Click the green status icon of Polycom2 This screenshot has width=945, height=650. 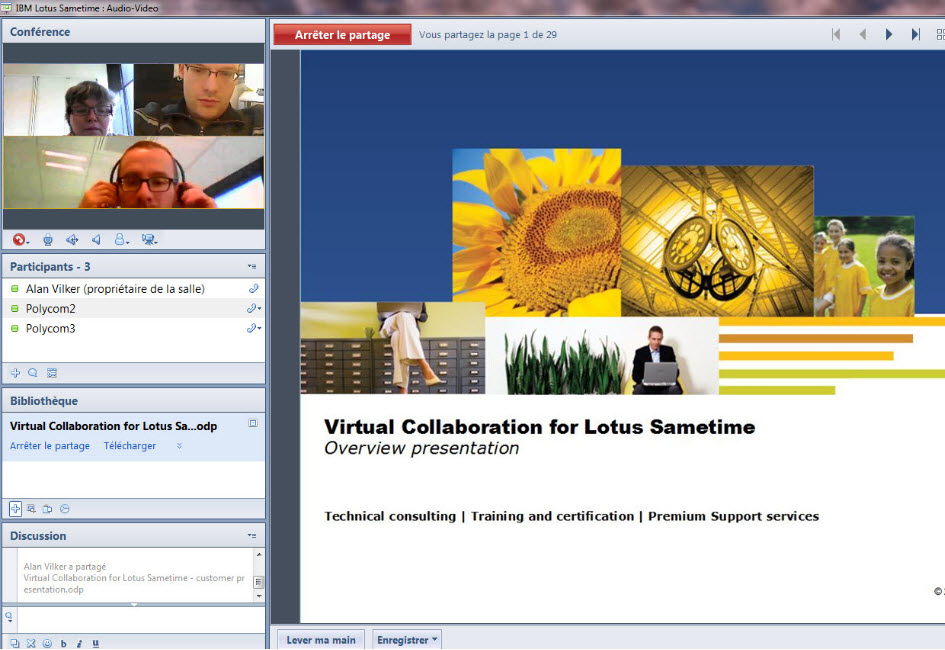tap(15, 308)
